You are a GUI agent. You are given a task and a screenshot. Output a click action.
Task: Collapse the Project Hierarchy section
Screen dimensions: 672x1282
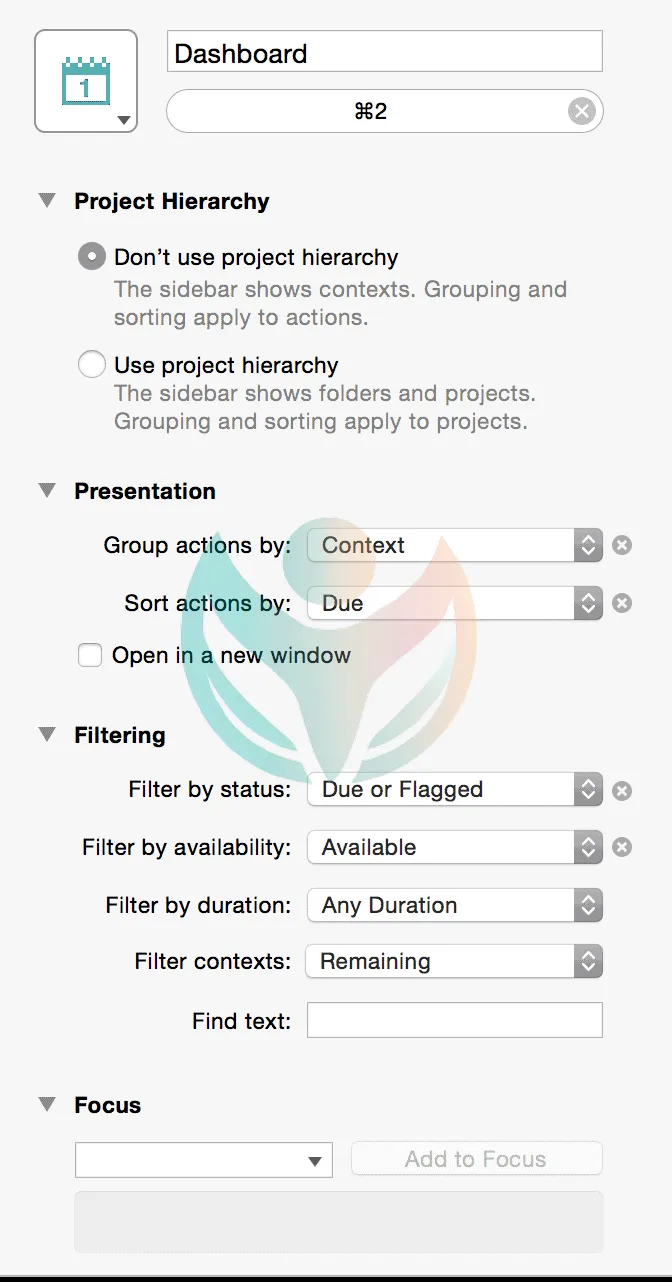(47, 201)
